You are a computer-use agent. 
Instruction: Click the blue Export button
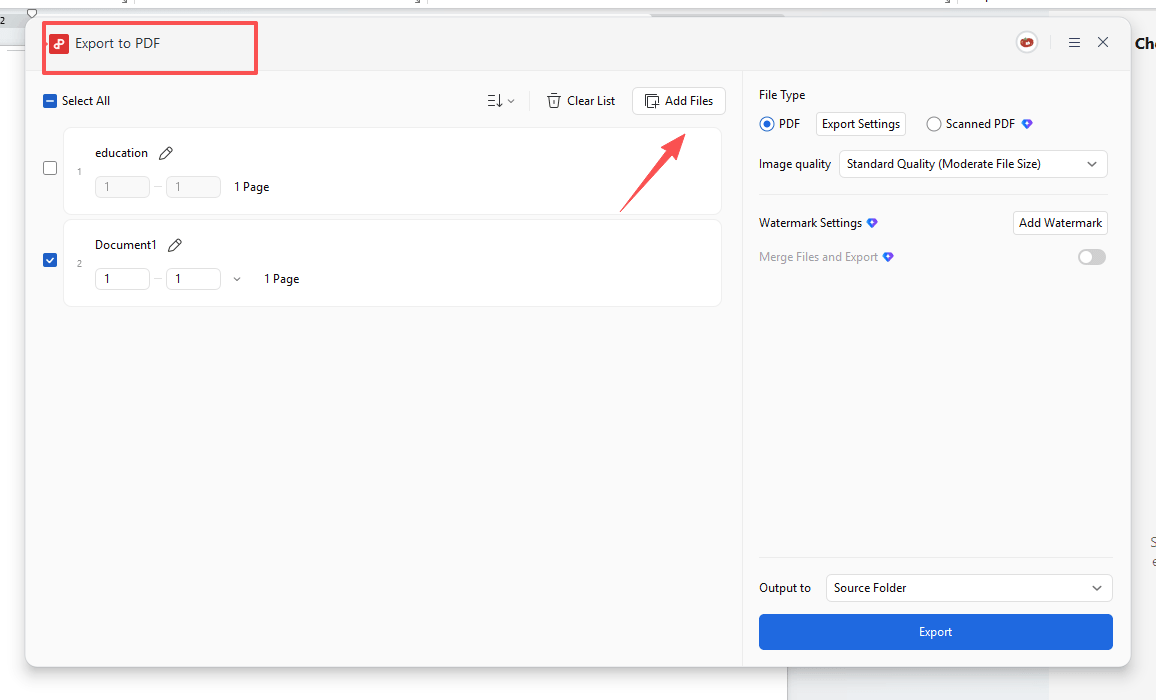[x=936, y=632]
